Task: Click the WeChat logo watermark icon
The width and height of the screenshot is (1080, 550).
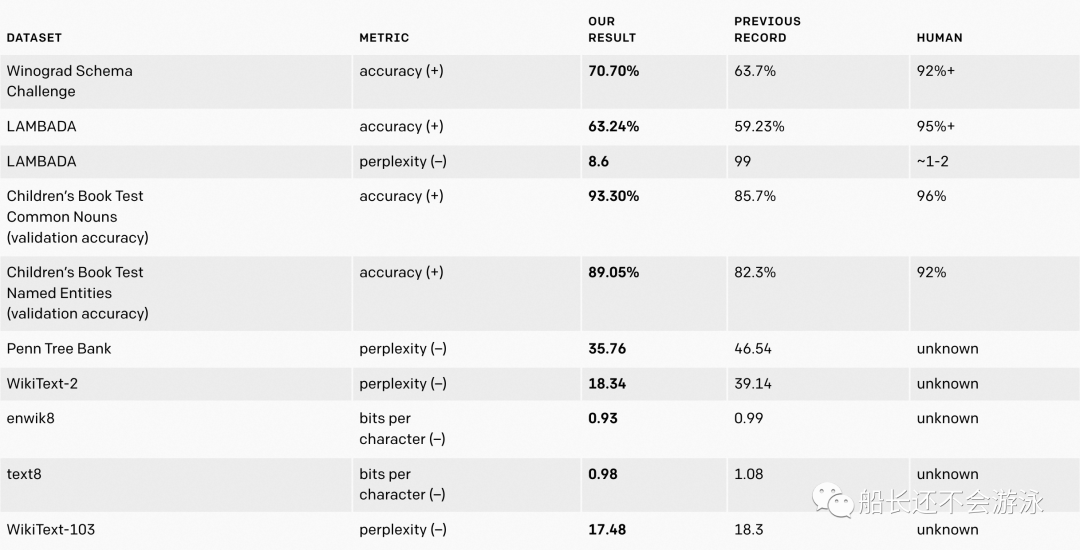Action: [x=832, y=500]
